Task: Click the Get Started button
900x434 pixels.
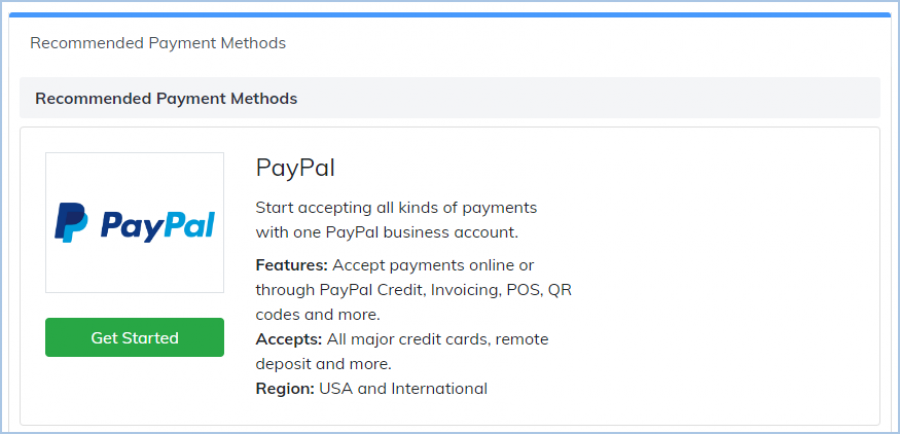Action: [134, 338]
